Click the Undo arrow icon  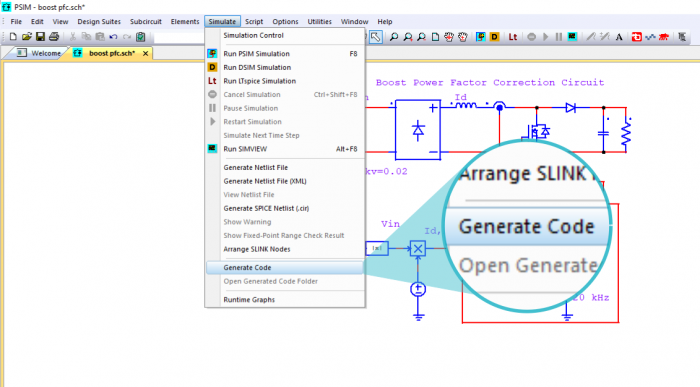(113, 37)
